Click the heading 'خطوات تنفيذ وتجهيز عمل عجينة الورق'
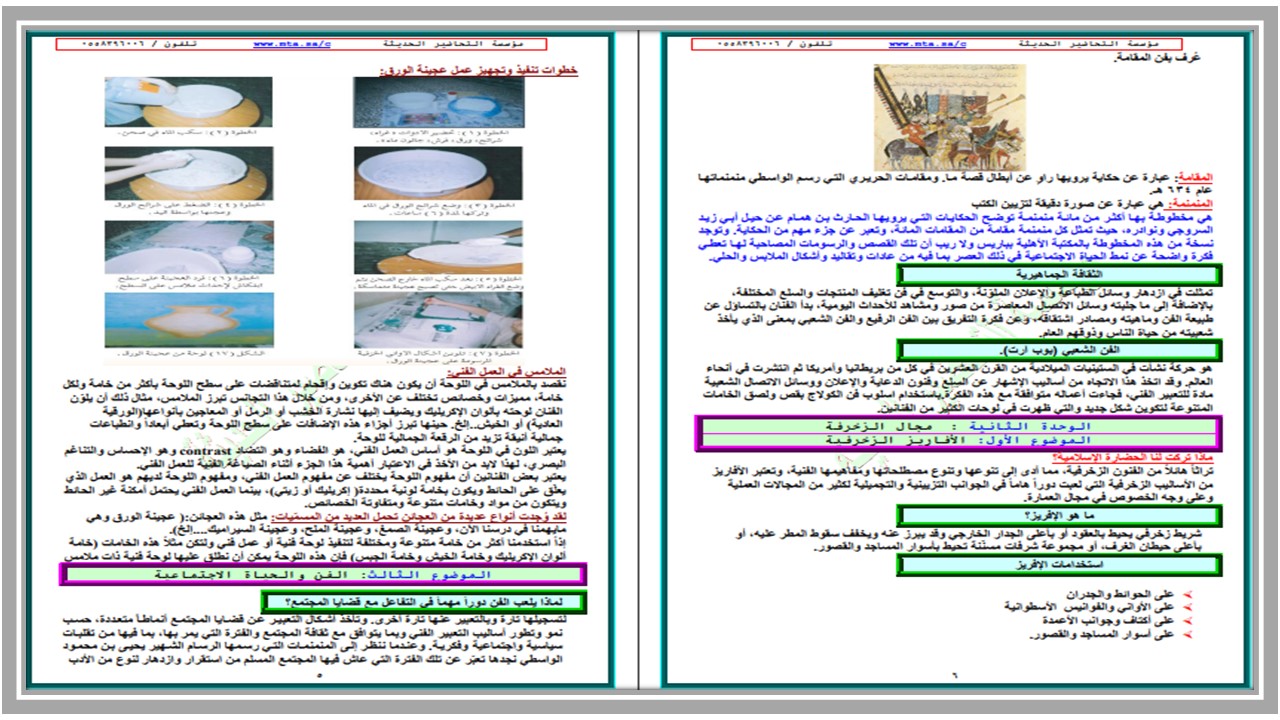 pyautogui.click(x=478, y=69)
